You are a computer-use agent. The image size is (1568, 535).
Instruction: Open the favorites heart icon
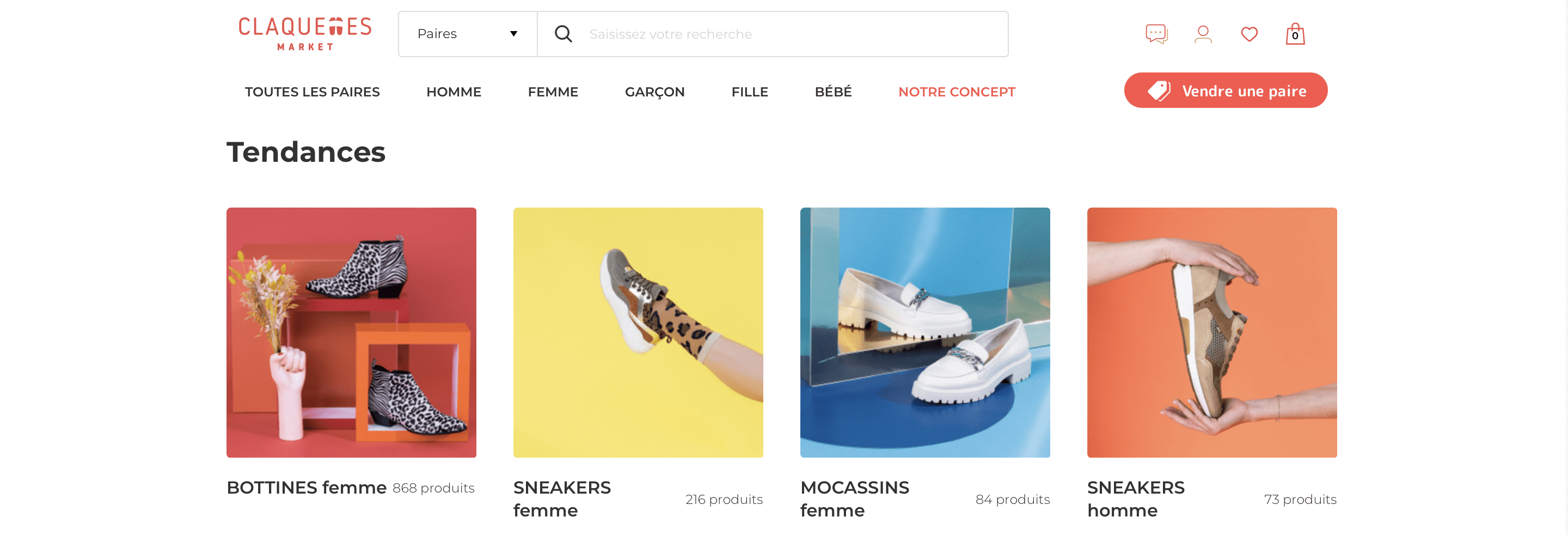click(1249, 34)
